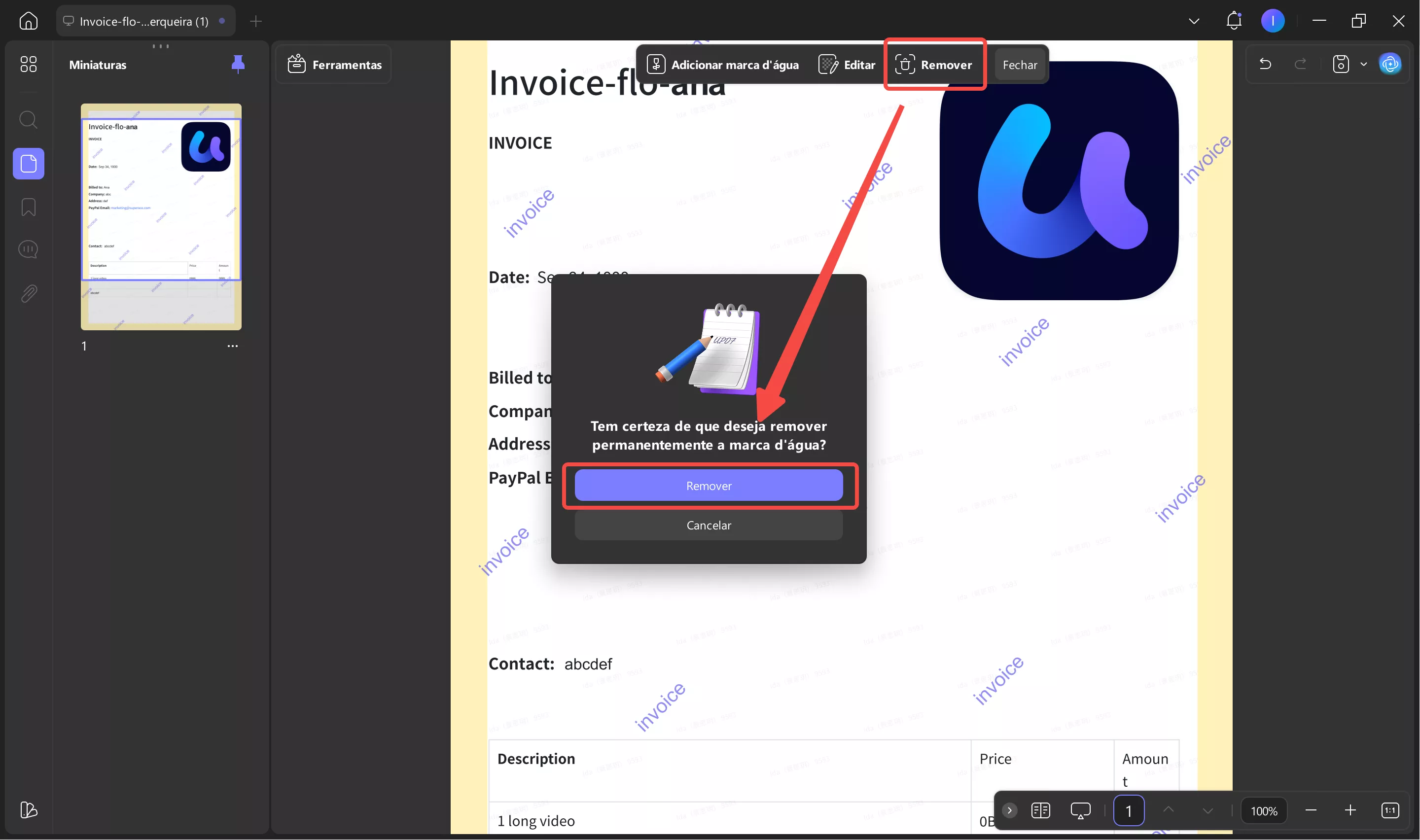Image resolution: width=1420 pixels, height=840 pixels.
Task: Open the title bar chevron dropdown
Action: [1194, 21]
